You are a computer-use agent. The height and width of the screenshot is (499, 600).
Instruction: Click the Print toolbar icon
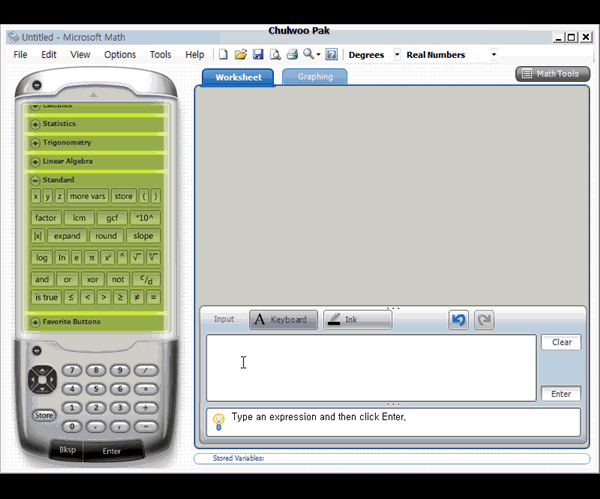coord(292,54)
